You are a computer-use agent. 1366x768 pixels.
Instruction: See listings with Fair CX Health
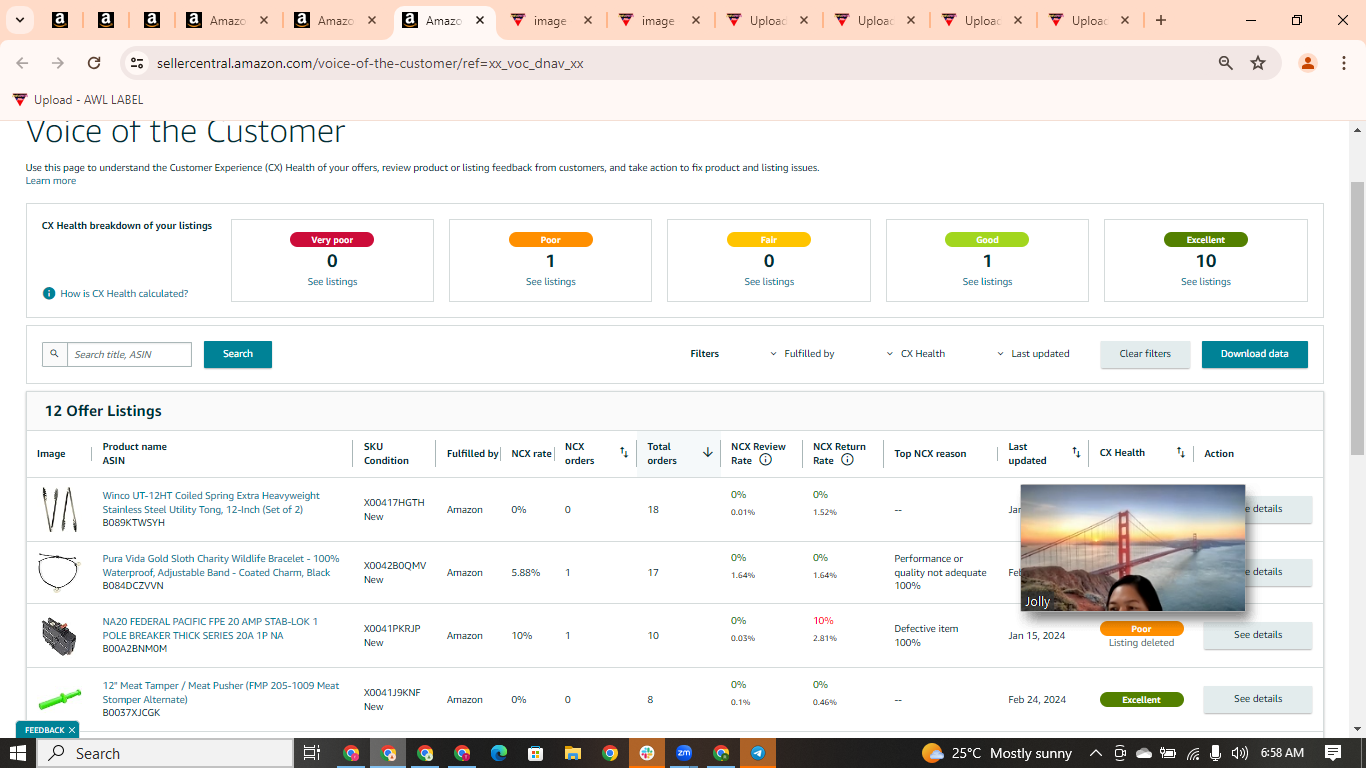769,282
